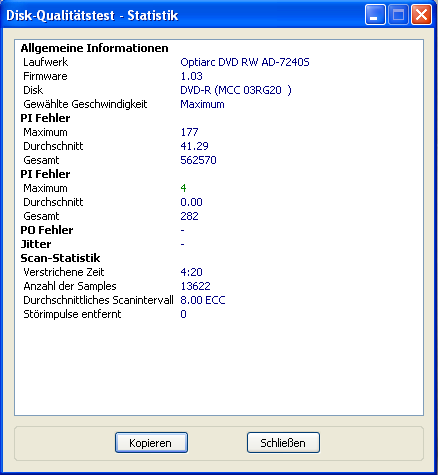Click the Disk value DVD-R MCC 03RG20
The width and height of the screenshot is (439, 476).
pyautogui.click(x=236, y=90)
